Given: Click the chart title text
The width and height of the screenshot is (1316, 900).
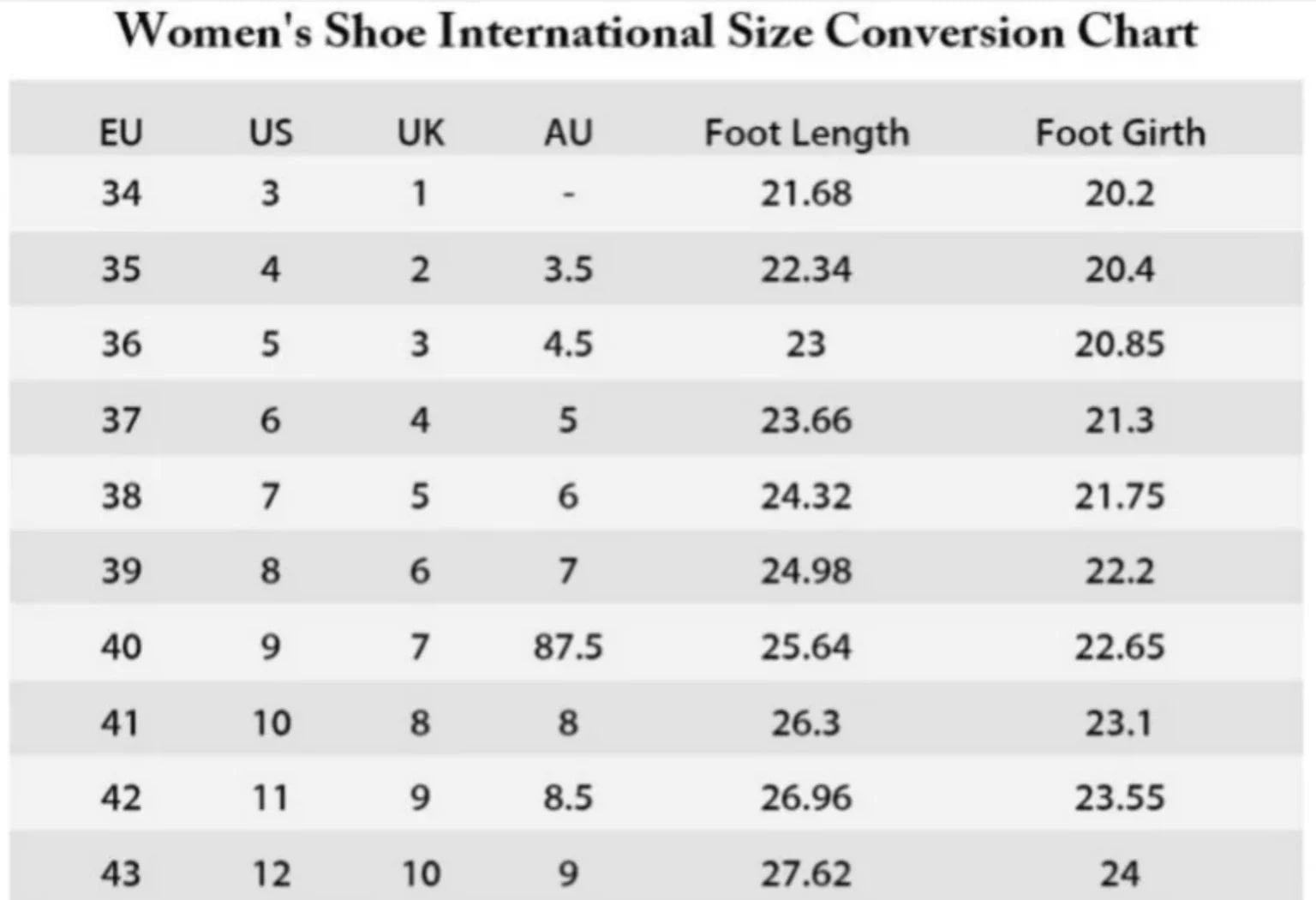Looking at the screenshot, I should pos(656,33).
